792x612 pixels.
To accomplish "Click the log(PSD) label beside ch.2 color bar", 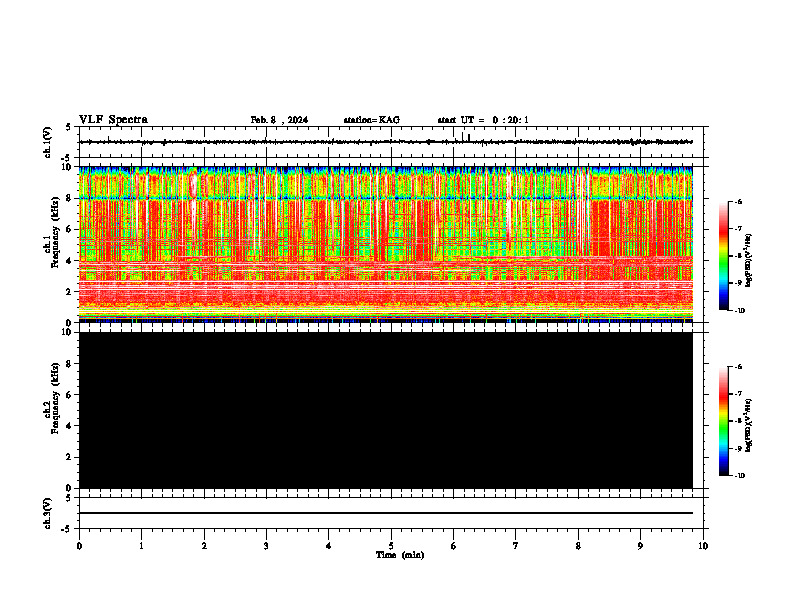I will (749, 426).
